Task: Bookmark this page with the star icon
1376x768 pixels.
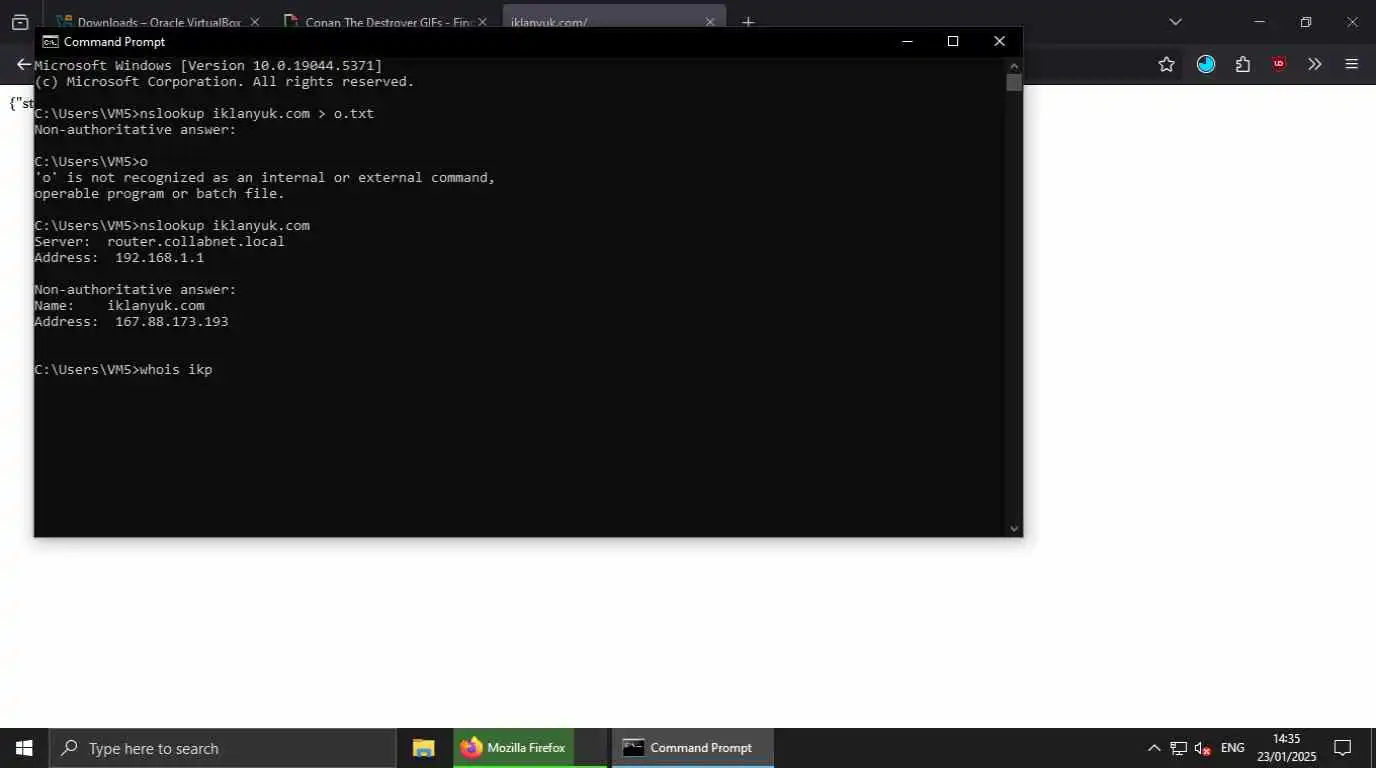Action: (1166, 64)
